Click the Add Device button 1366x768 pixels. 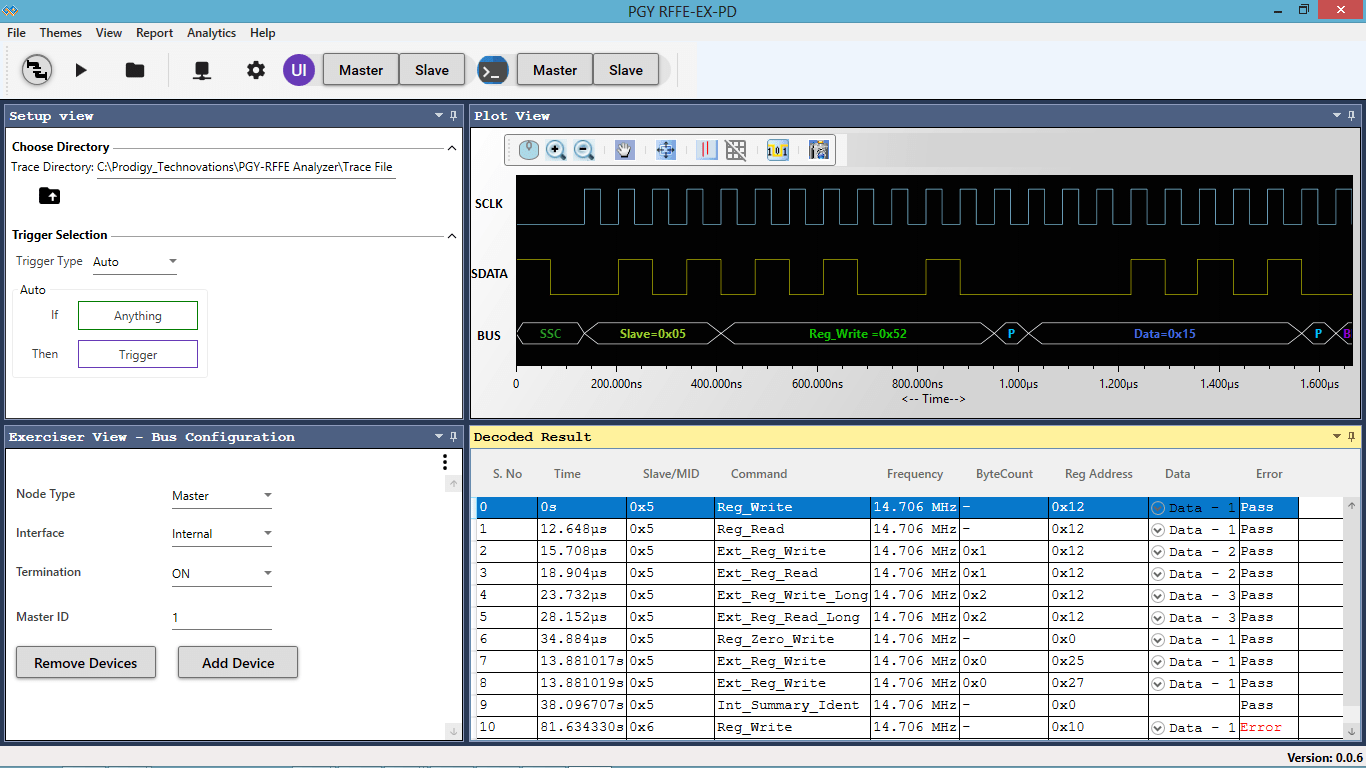[237, 662]
